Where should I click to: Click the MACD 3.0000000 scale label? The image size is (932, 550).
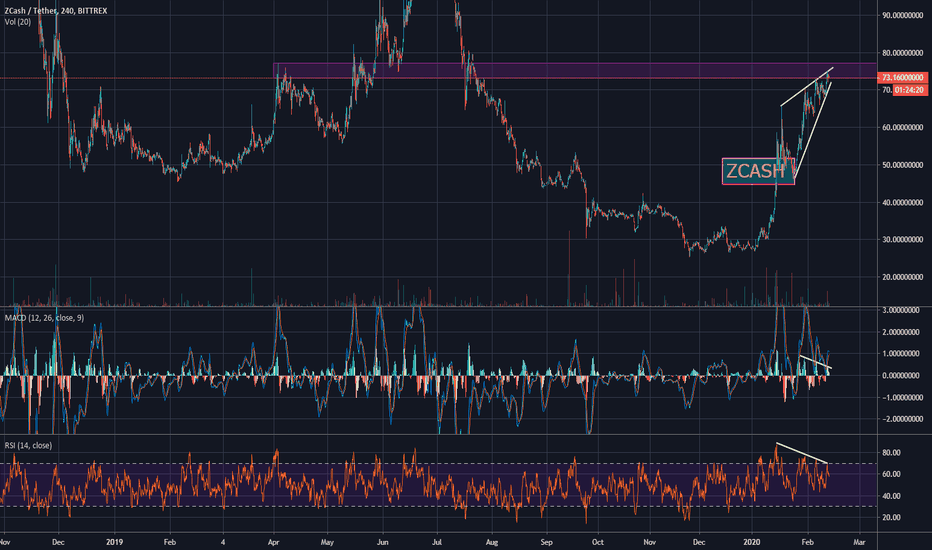[902, 310]
